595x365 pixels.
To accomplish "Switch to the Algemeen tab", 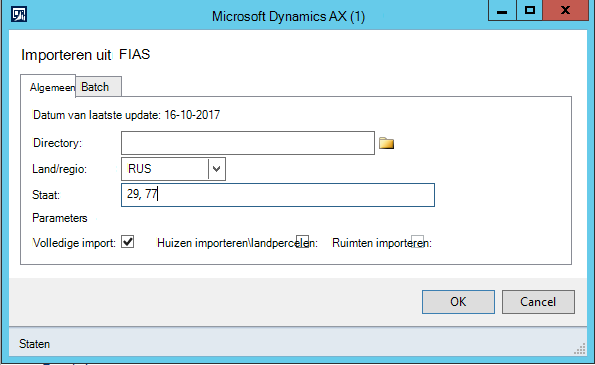I will tap(52, 87).
